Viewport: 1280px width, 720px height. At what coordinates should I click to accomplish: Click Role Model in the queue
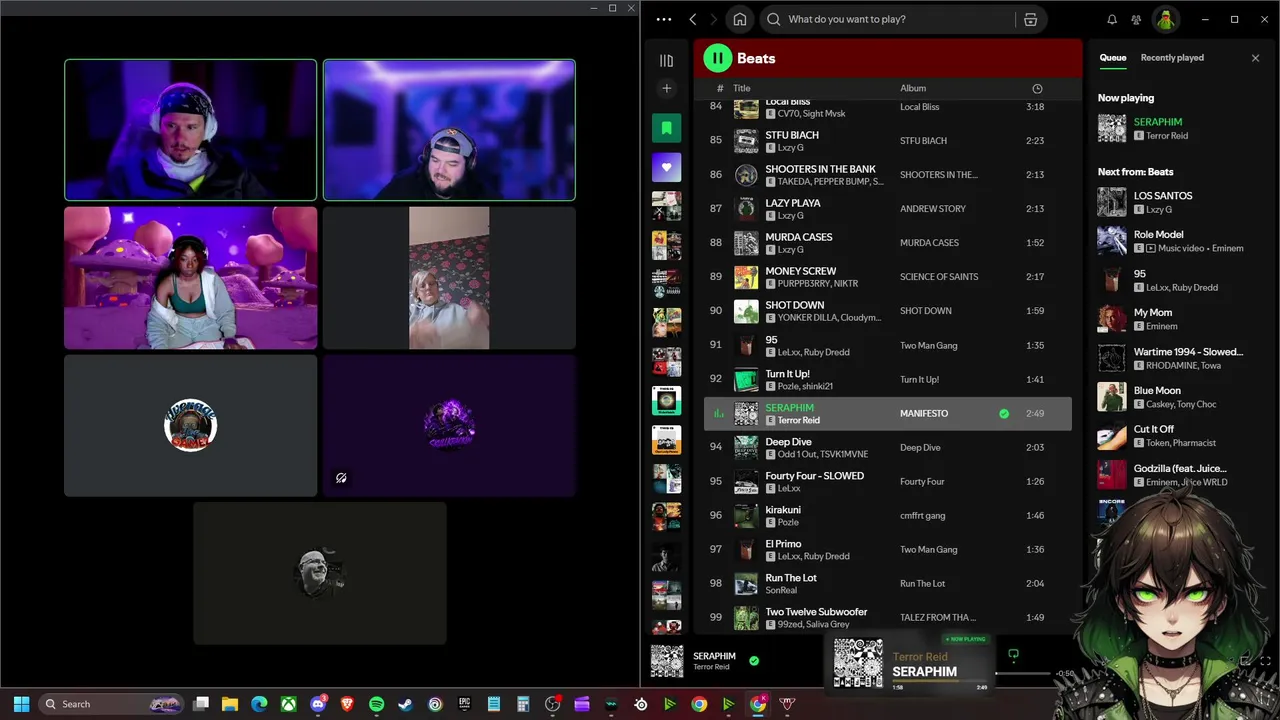1158,235
